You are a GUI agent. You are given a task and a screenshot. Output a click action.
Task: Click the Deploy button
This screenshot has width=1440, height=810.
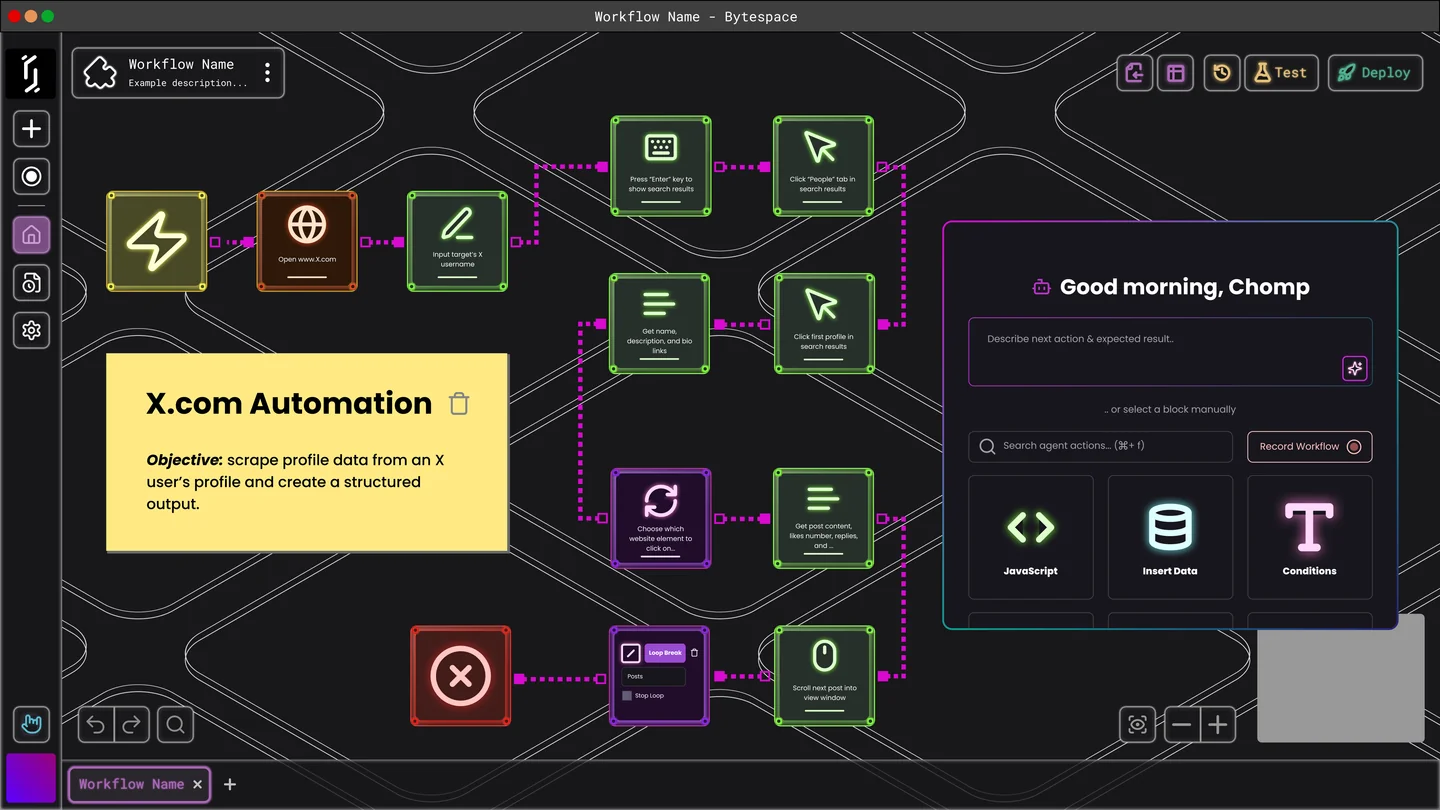(1375, 73)
